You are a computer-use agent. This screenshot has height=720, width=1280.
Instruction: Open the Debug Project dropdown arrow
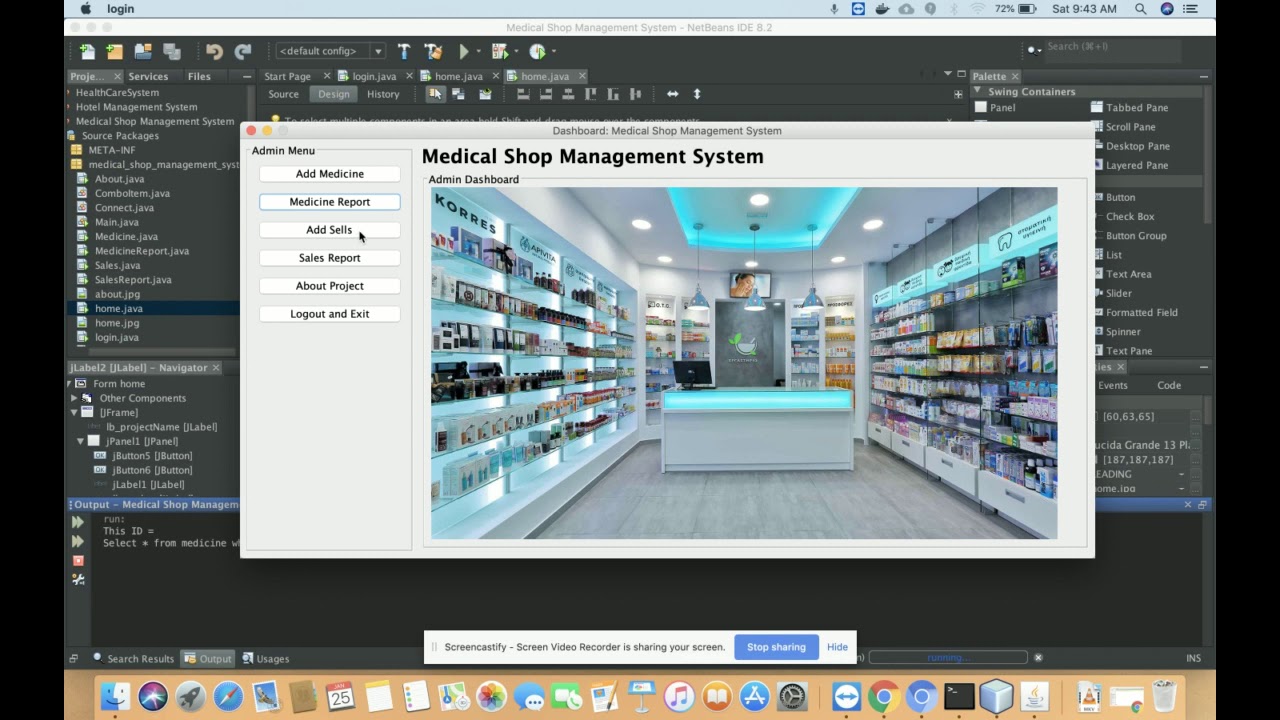(515, 51)
